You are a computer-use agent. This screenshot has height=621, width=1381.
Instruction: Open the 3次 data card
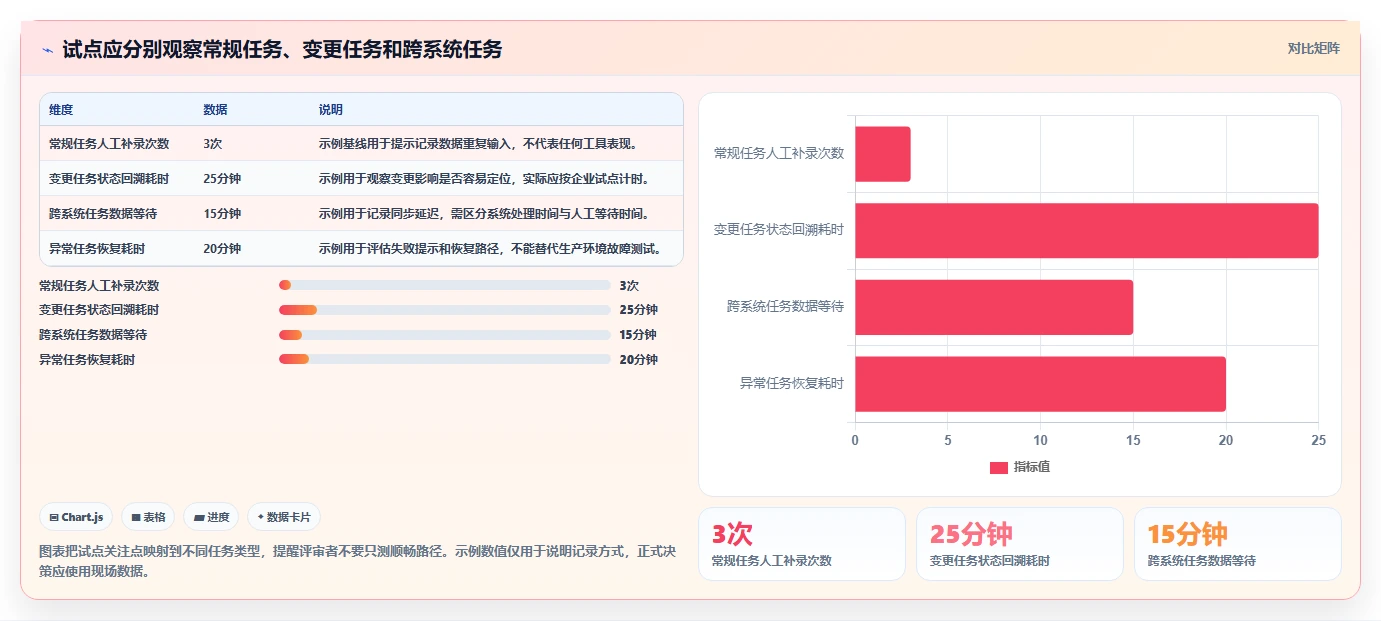click(x=802, y=544)
